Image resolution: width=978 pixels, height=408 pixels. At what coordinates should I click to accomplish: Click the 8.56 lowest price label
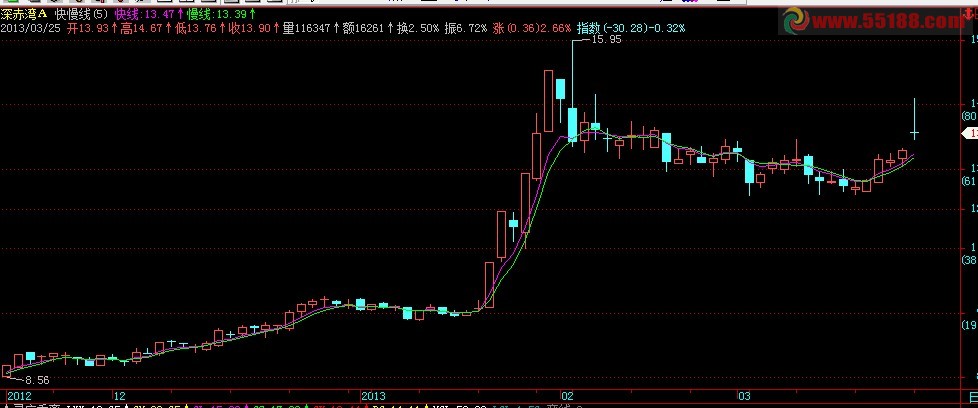coord(37,380)
